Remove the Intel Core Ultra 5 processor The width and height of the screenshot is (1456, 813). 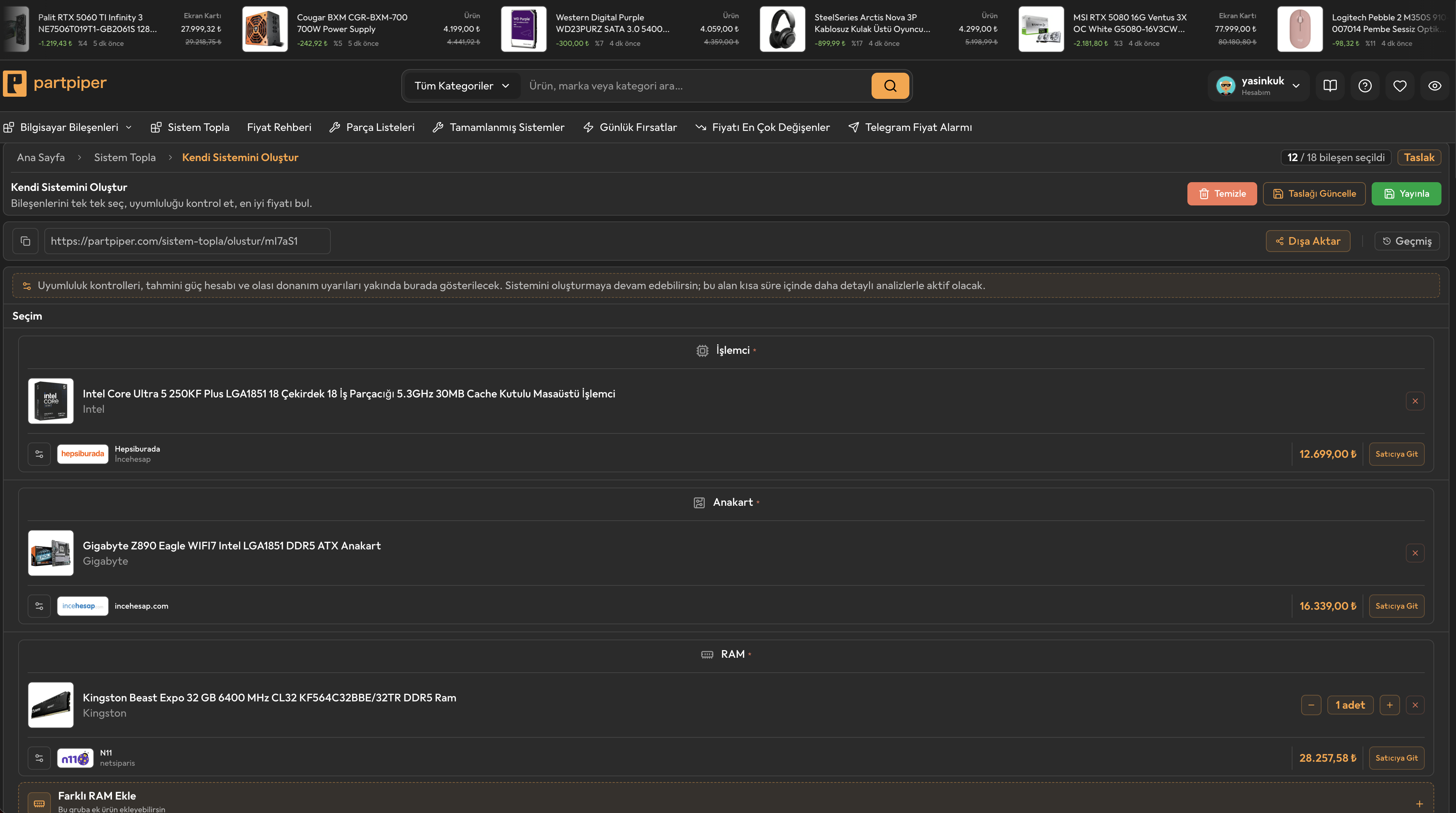point(1415,401)
